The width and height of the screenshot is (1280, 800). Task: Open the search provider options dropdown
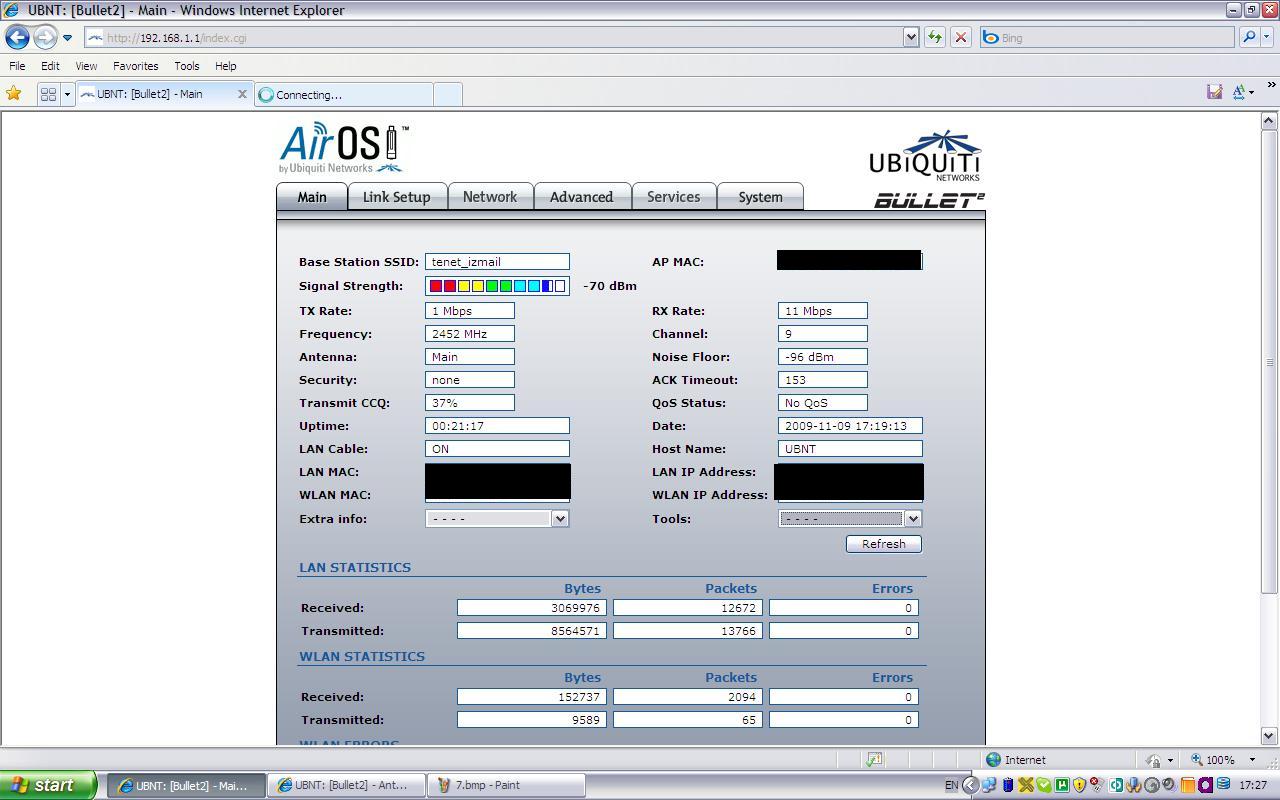pyautogui.click(x=1268, y=38)
